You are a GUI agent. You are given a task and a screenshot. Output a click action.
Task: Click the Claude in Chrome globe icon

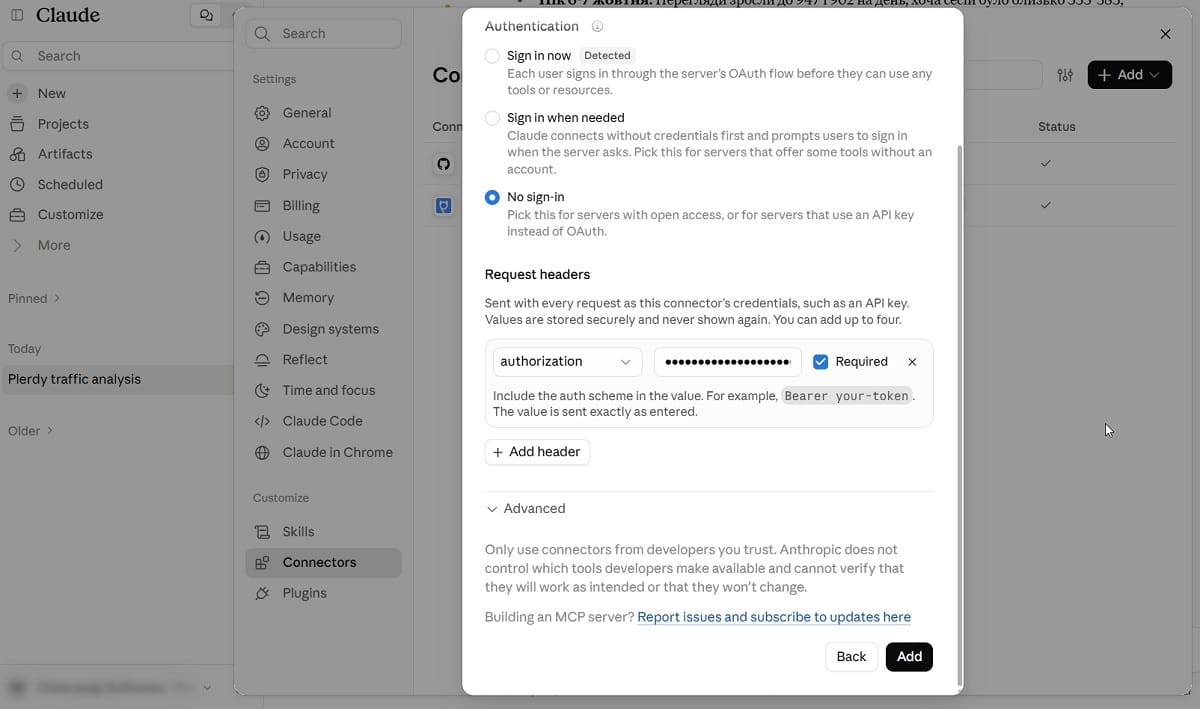click(262, 452)
